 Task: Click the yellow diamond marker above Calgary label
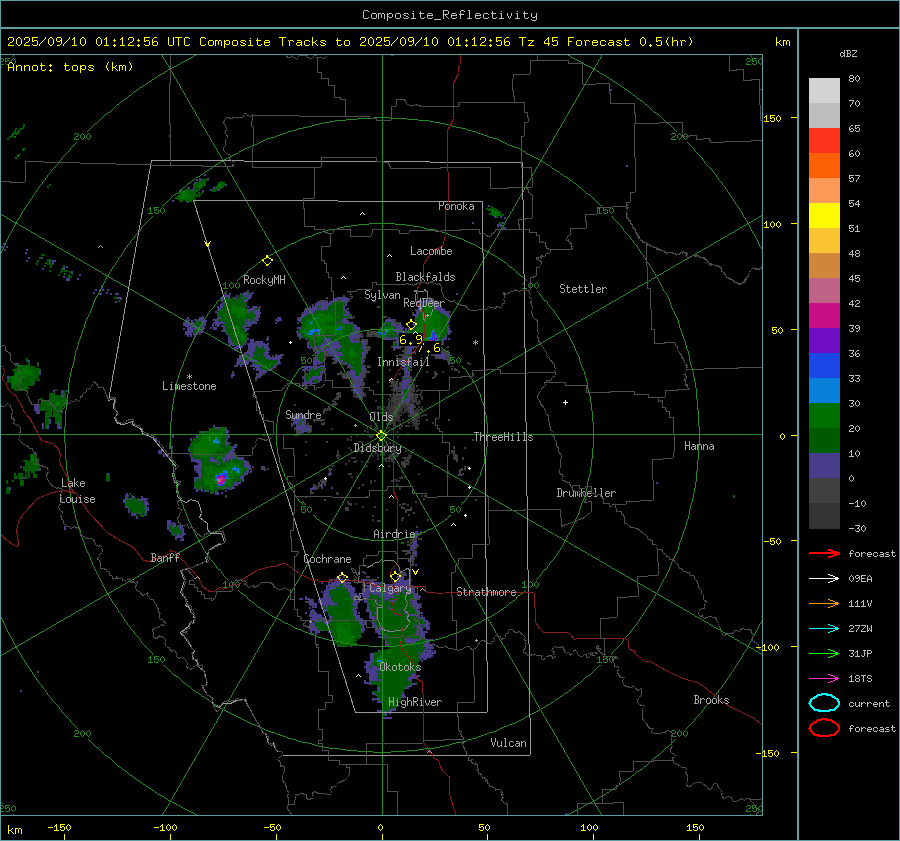pos(395,576)
